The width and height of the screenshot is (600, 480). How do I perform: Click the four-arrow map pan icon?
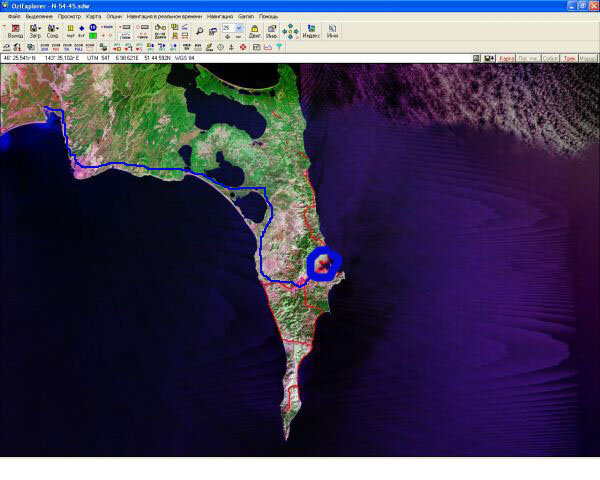click(x=290, y=31)
